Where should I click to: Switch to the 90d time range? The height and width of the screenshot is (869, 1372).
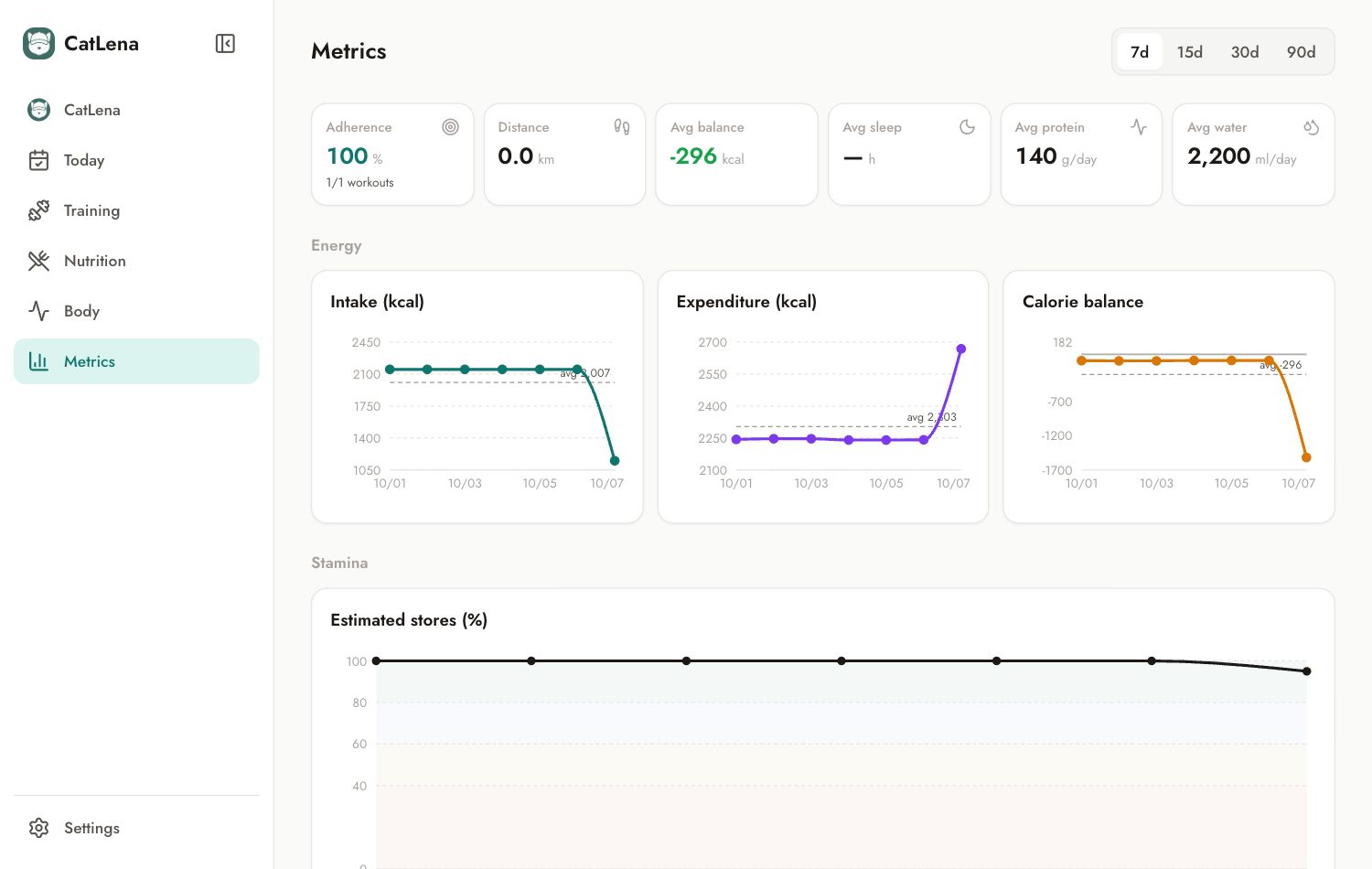point(1302,52)
